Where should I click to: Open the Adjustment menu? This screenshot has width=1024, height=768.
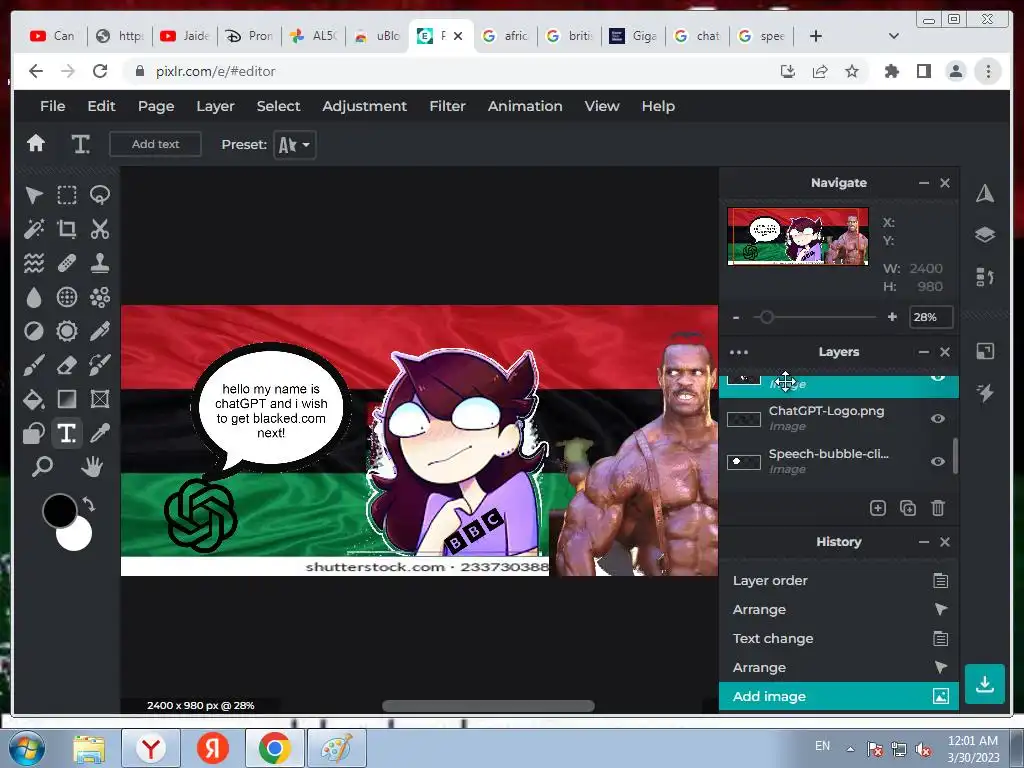pos(364,106)
